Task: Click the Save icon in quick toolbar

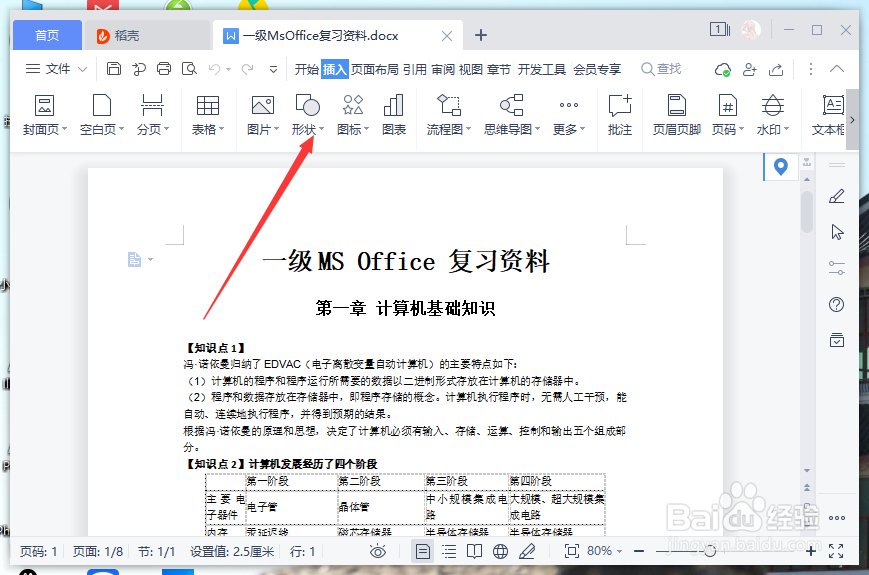Action: coord(114,69)
